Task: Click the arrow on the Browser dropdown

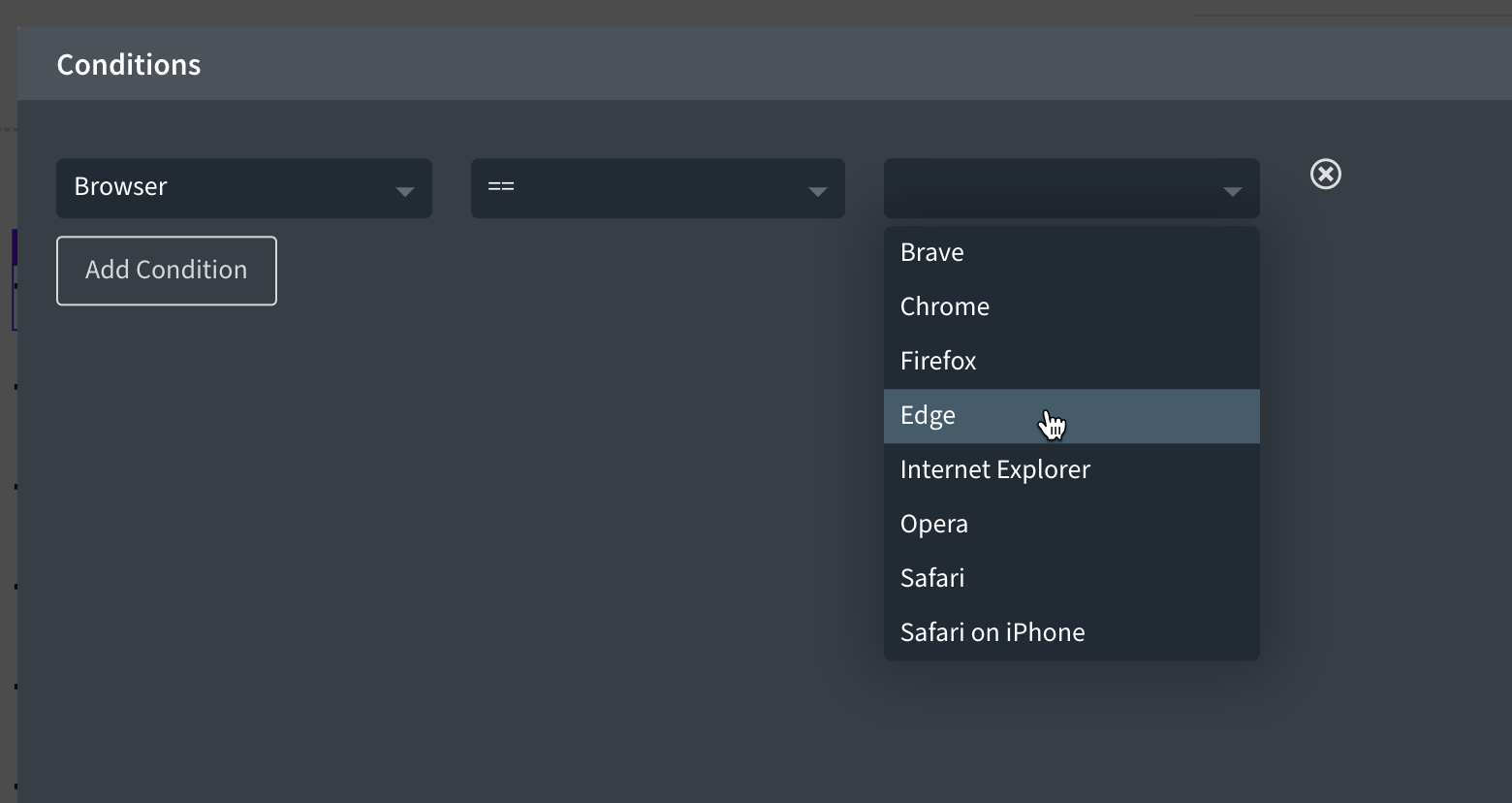Action: pyautogui.click(x=405, y=191)
